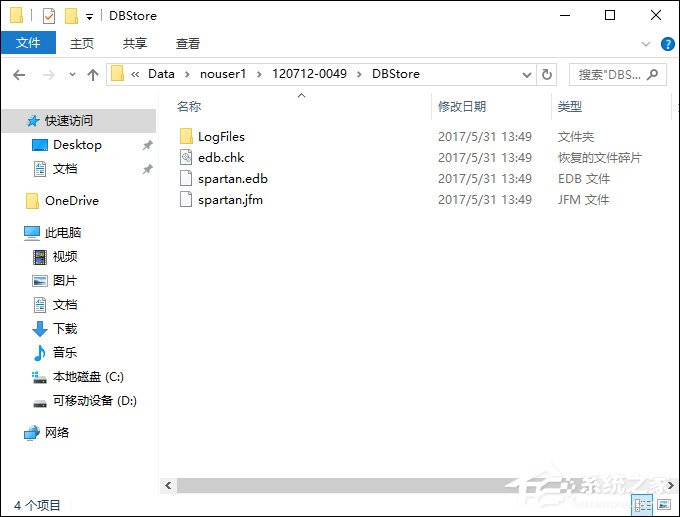Go forward with the right arrow

pos(49,75)
